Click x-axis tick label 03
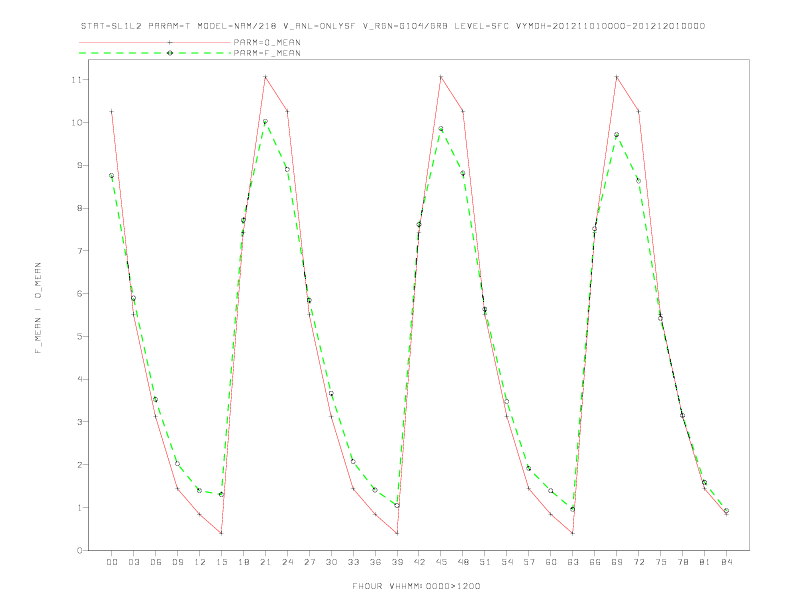The image size is (792, 612). [x=134, y=562]
